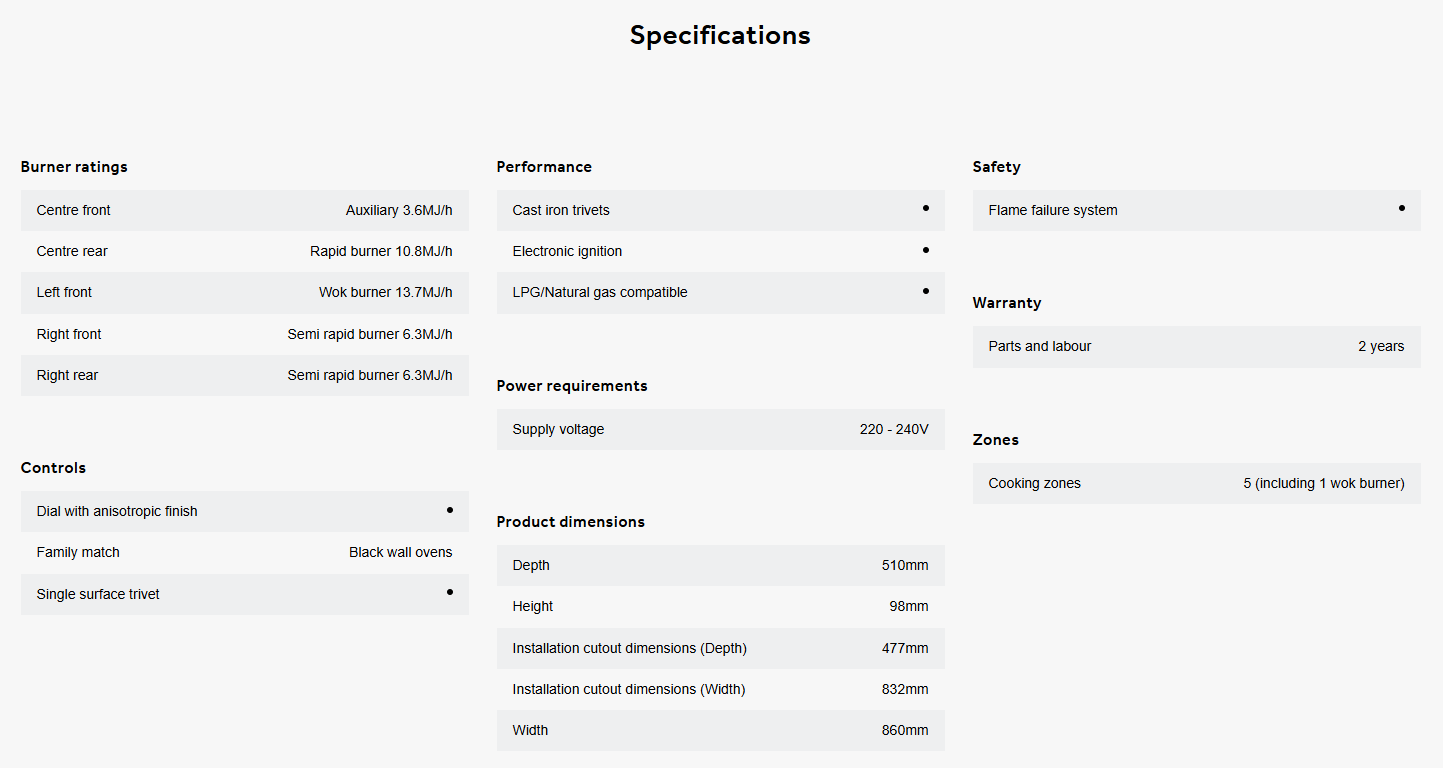Click the Centre front burner row label
The image size is (1443, 768).
pyautogui.click(x=73, y=210)
